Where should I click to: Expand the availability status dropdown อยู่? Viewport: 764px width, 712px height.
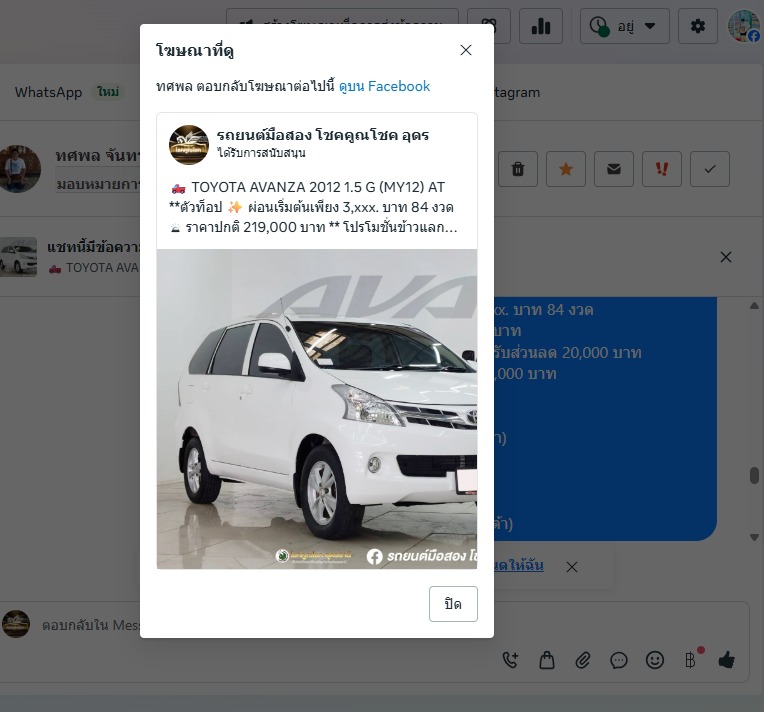[625, 26]
